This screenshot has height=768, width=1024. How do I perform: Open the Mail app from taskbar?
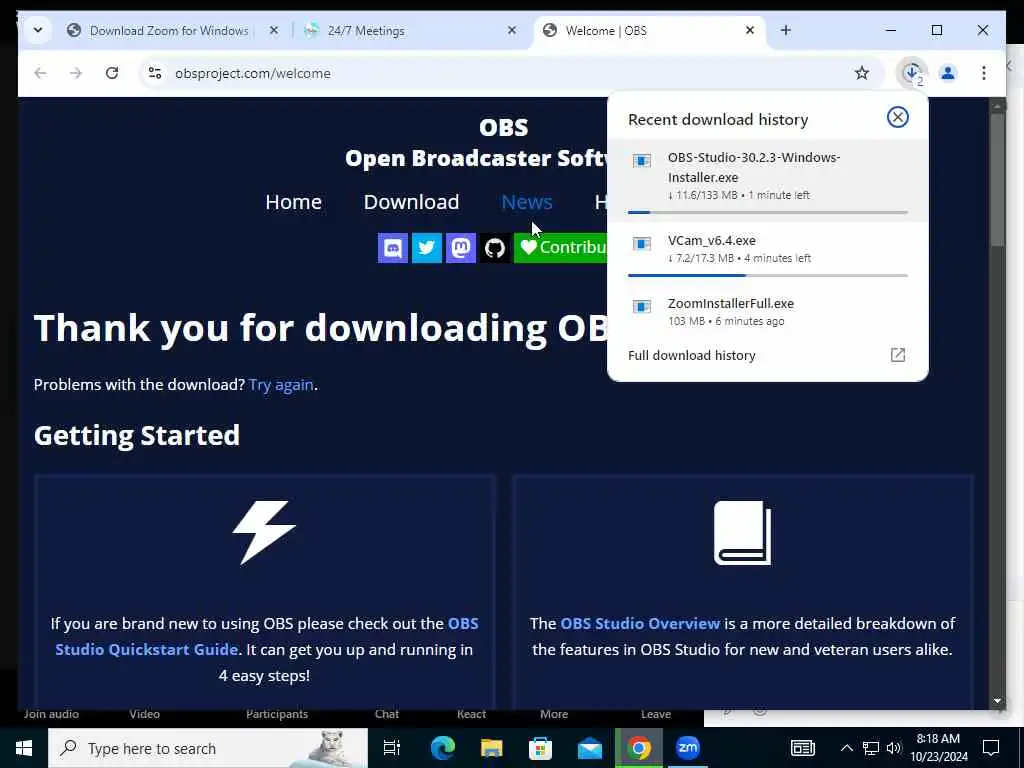pos(590,748)
